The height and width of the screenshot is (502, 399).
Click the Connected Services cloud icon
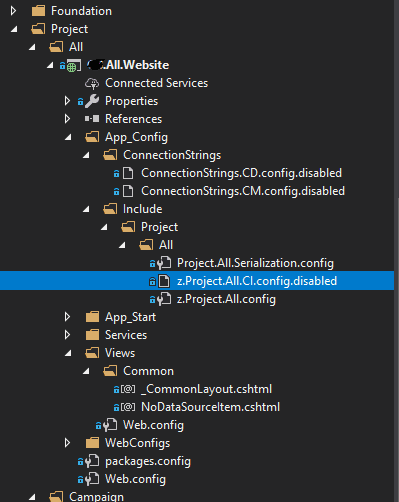click(x=92, y=83)
